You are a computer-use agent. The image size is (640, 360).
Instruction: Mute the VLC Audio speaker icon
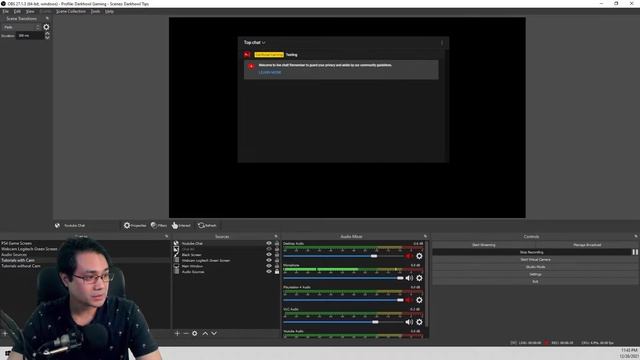pyautogui.click(x=409, y=322)
